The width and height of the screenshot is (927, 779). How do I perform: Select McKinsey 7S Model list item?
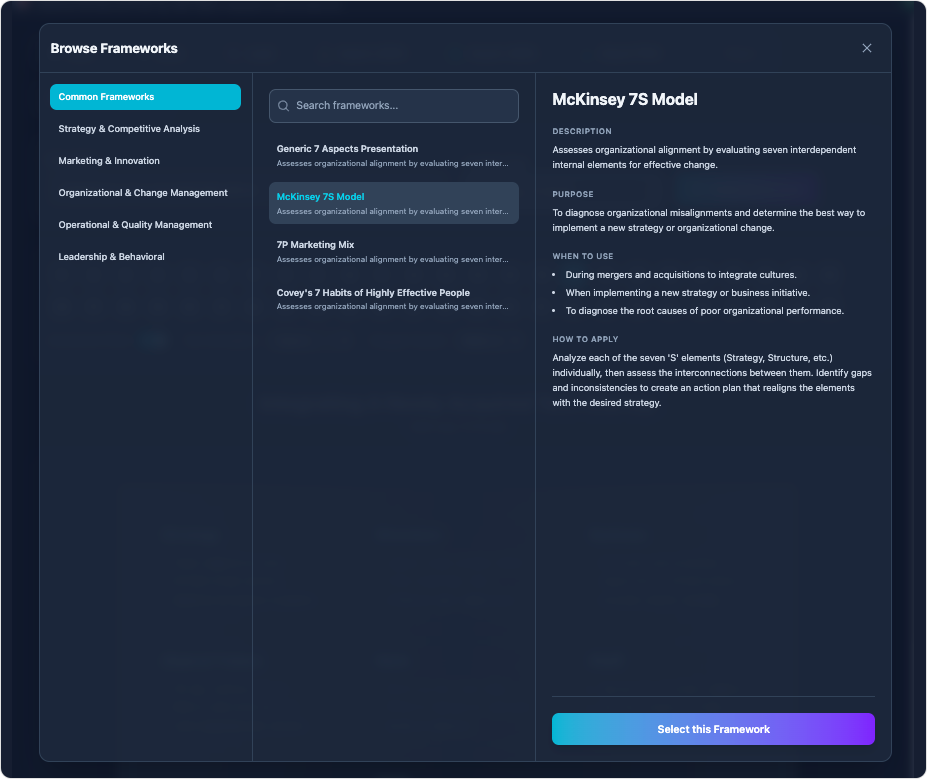coord(393,203)
